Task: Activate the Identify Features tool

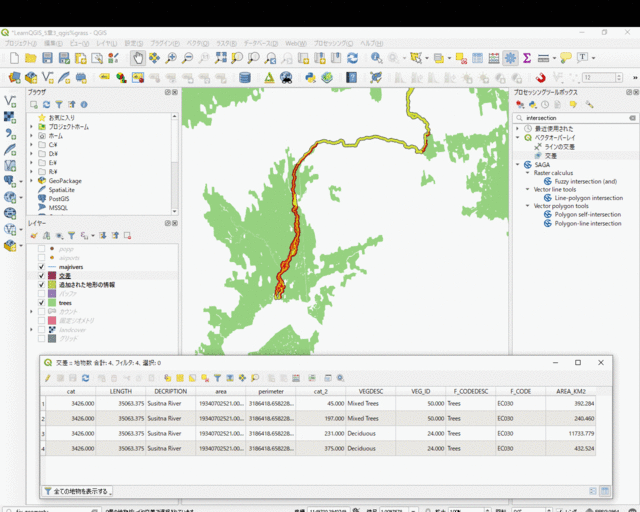Action: coord(376,58)
